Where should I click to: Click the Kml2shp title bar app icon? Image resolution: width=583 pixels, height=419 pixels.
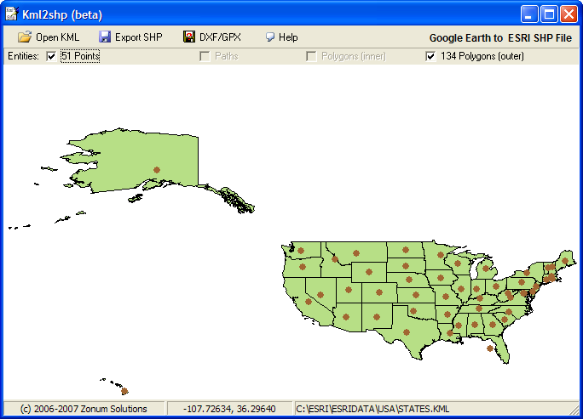[12, 14]
